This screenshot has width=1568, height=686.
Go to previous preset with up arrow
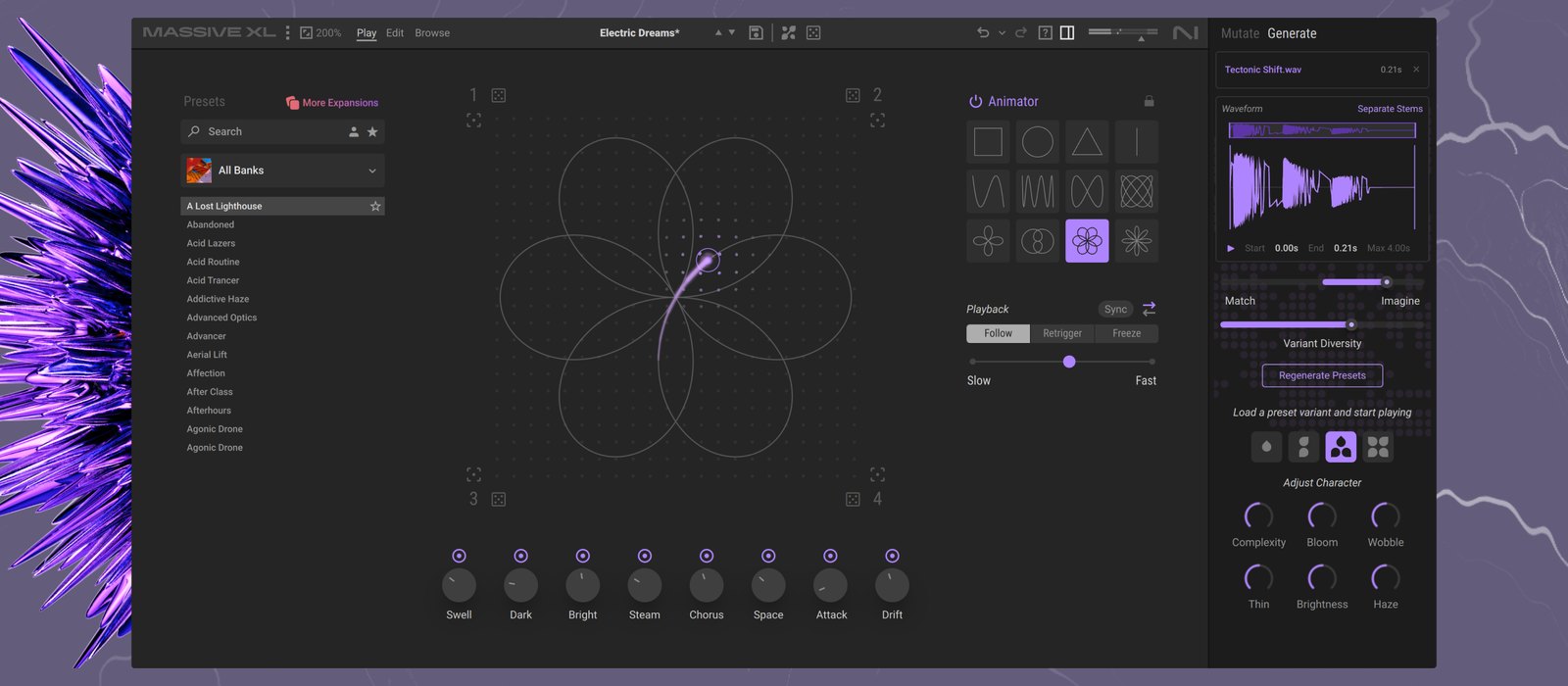pyautogui.click(x=718, y=32)
